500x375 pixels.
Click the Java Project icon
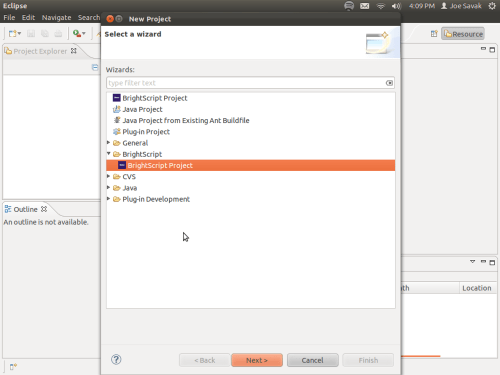tap(116, 109)
